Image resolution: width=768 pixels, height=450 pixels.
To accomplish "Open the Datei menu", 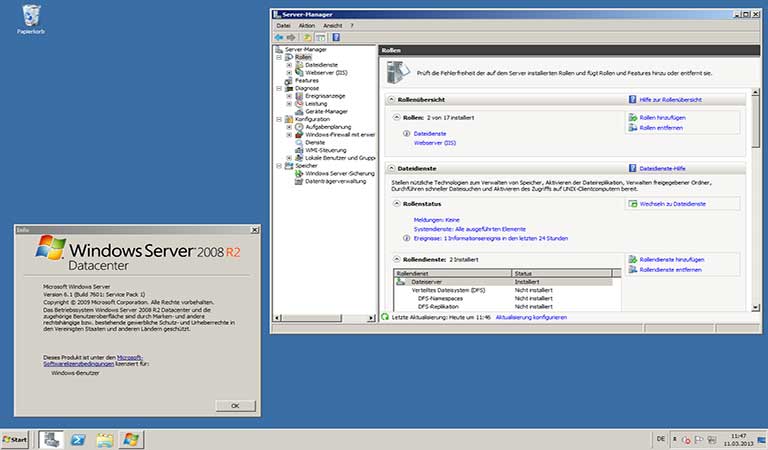I will (x=283, y=25).
